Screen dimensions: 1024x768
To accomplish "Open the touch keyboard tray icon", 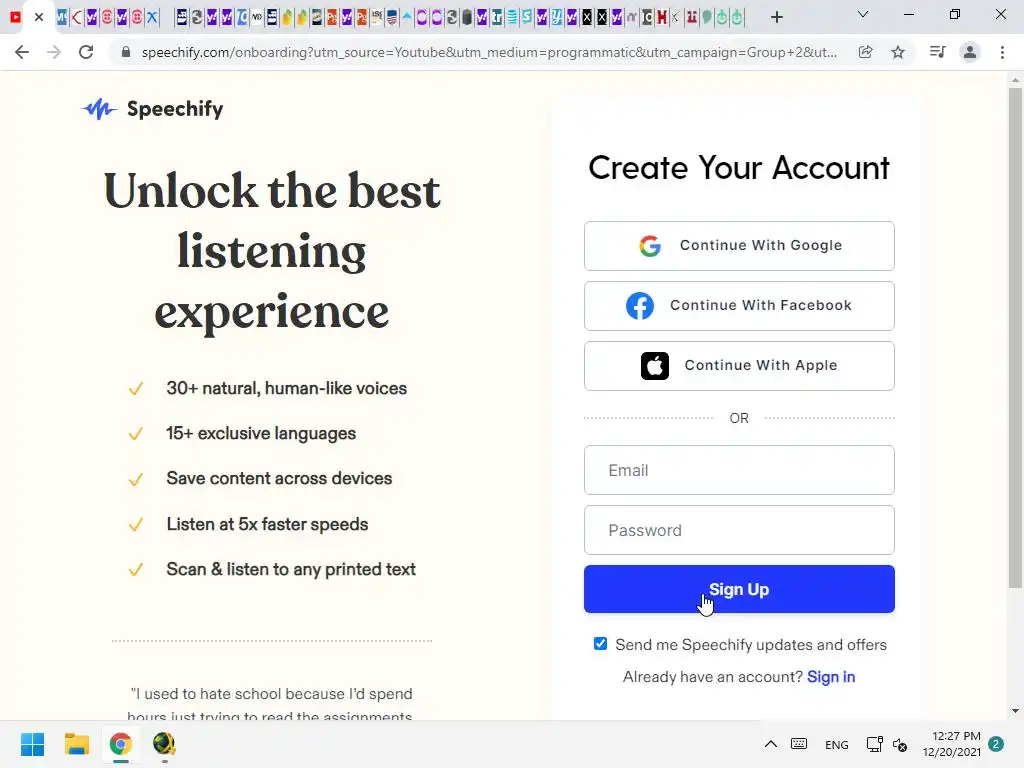I will click(x=799, y=744).
